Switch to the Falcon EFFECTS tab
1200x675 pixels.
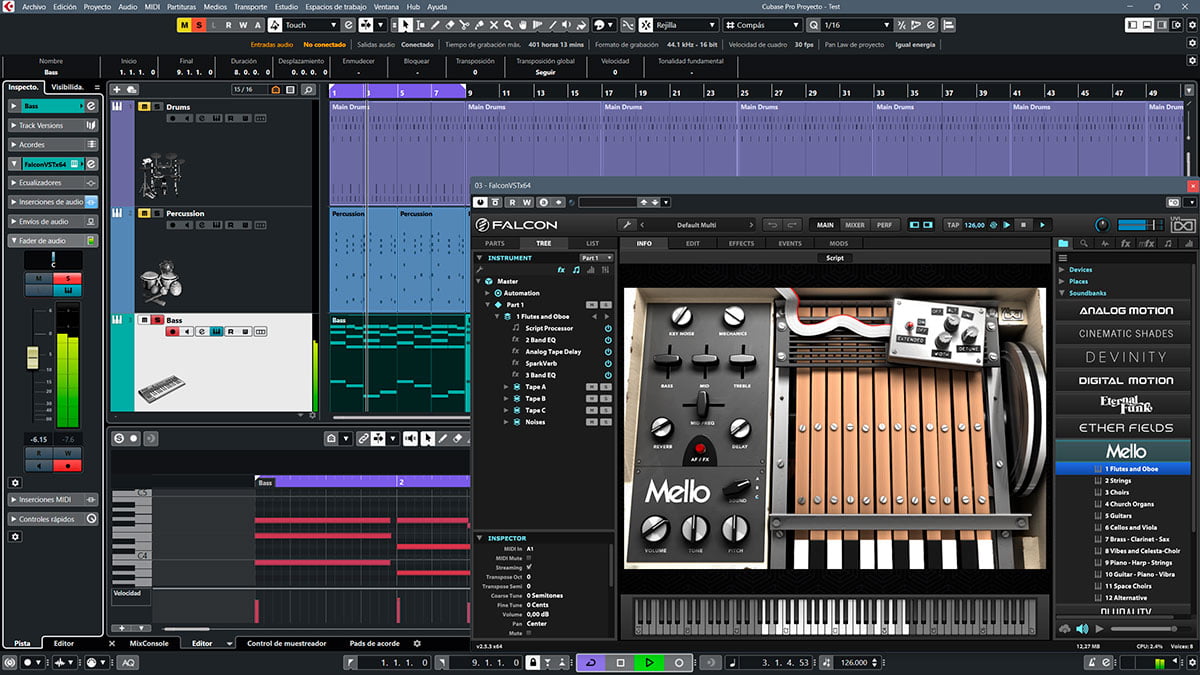click(x=741, y=243)
